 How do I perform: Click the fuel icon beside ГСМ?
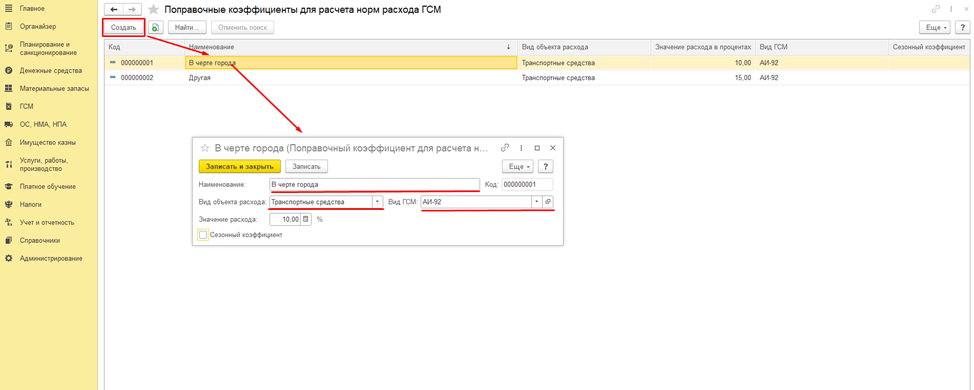pos(9,107)
